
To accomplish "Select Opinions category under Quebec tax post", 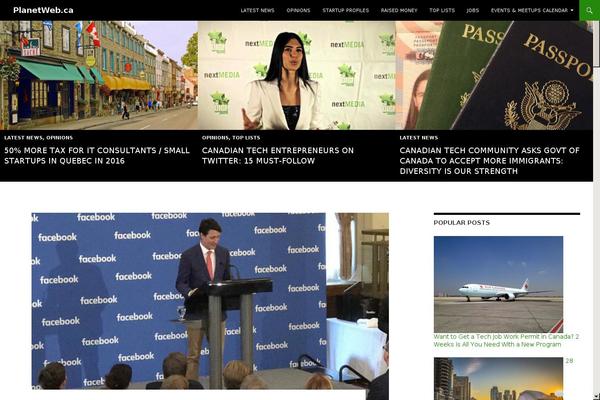I will (59, 137).
